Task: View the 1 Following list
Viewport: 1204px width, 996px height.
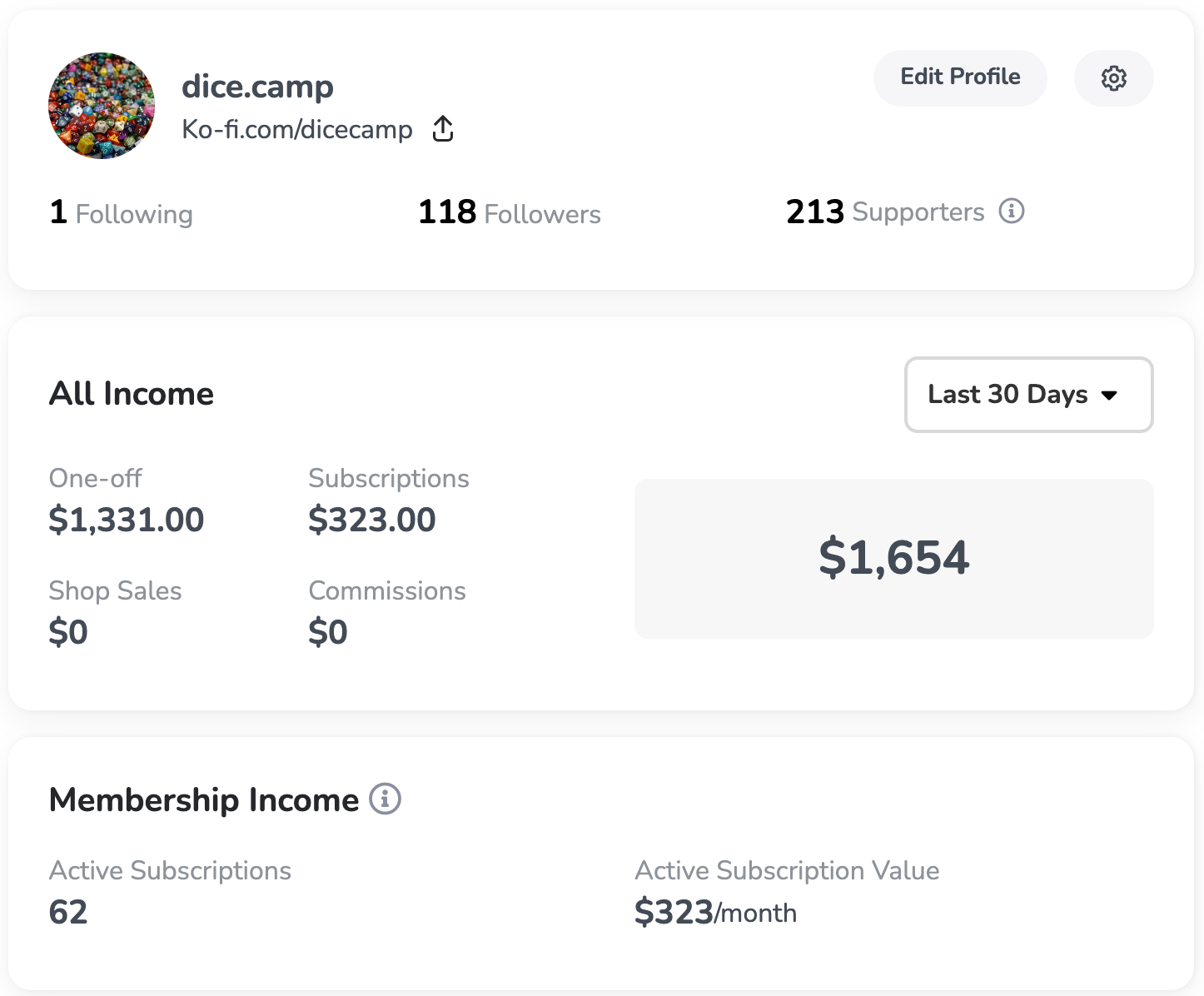Action: pos(122,213)
